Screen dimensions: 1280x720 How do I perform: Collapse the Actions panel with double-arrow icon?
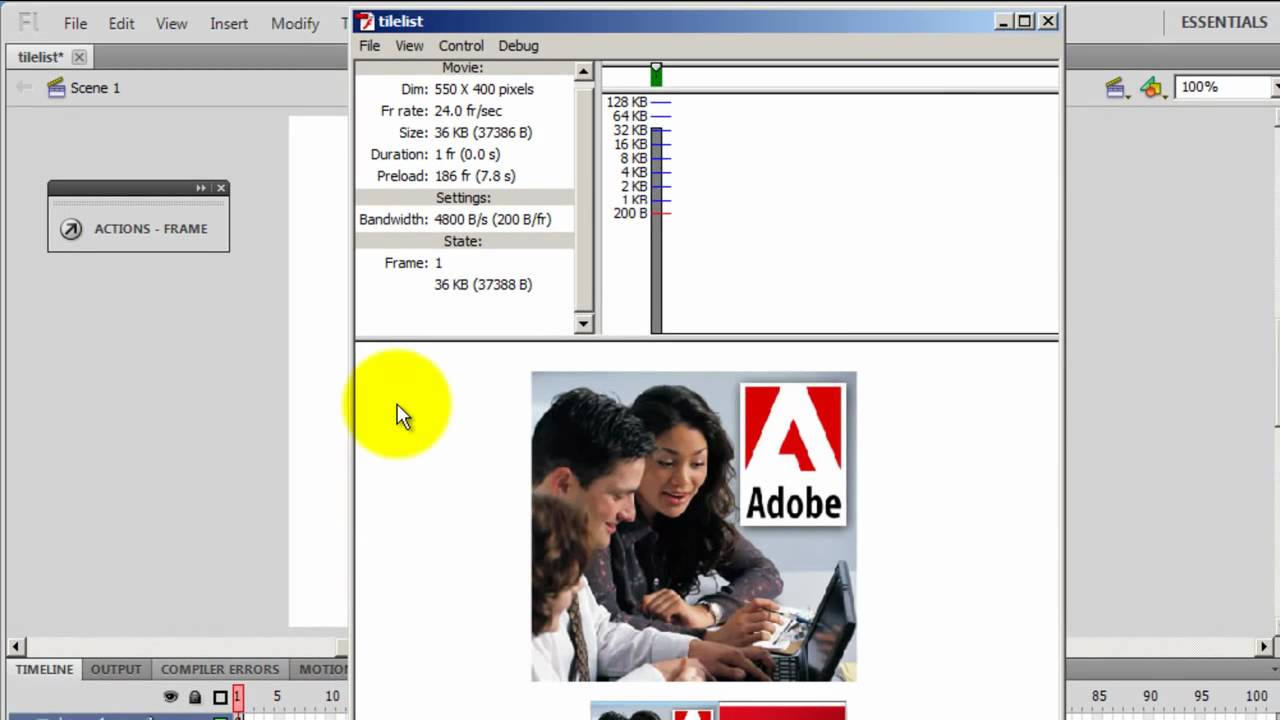201,188
